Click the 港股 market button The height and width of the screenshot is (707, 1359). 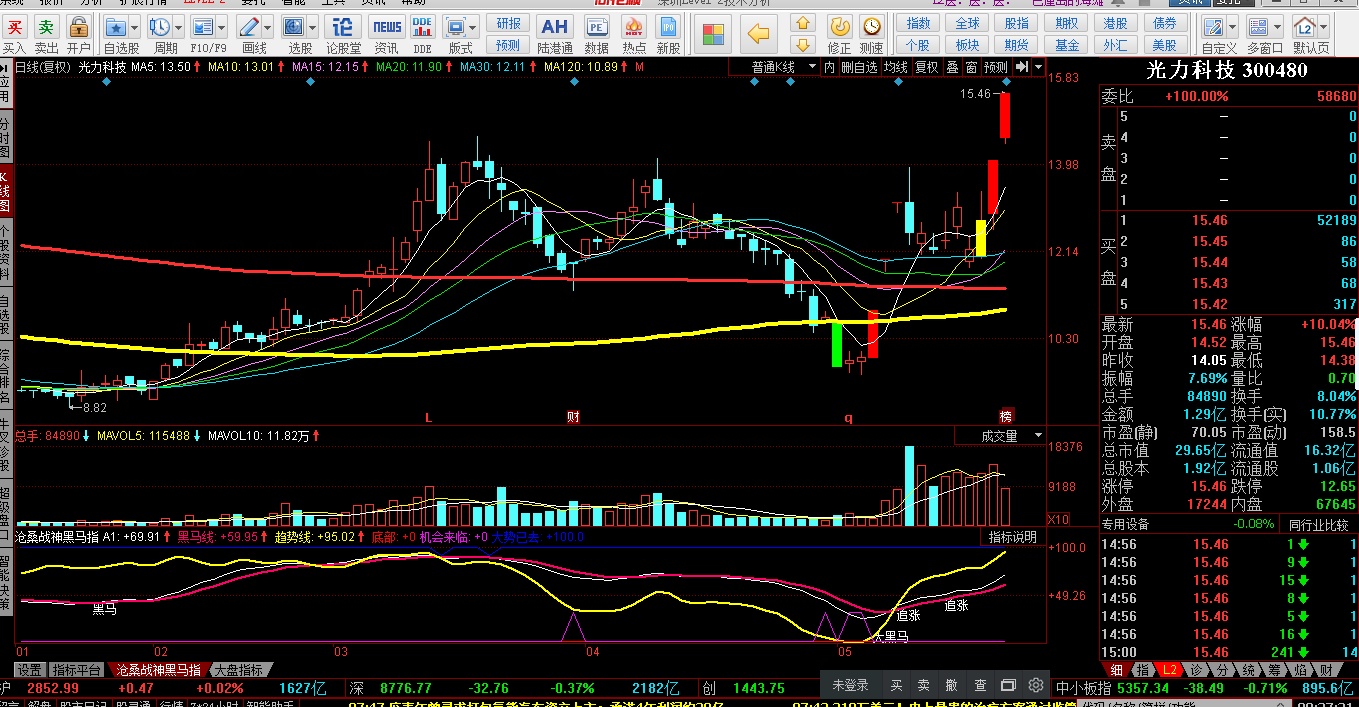pyautogui.click(x=1116, y=23)
